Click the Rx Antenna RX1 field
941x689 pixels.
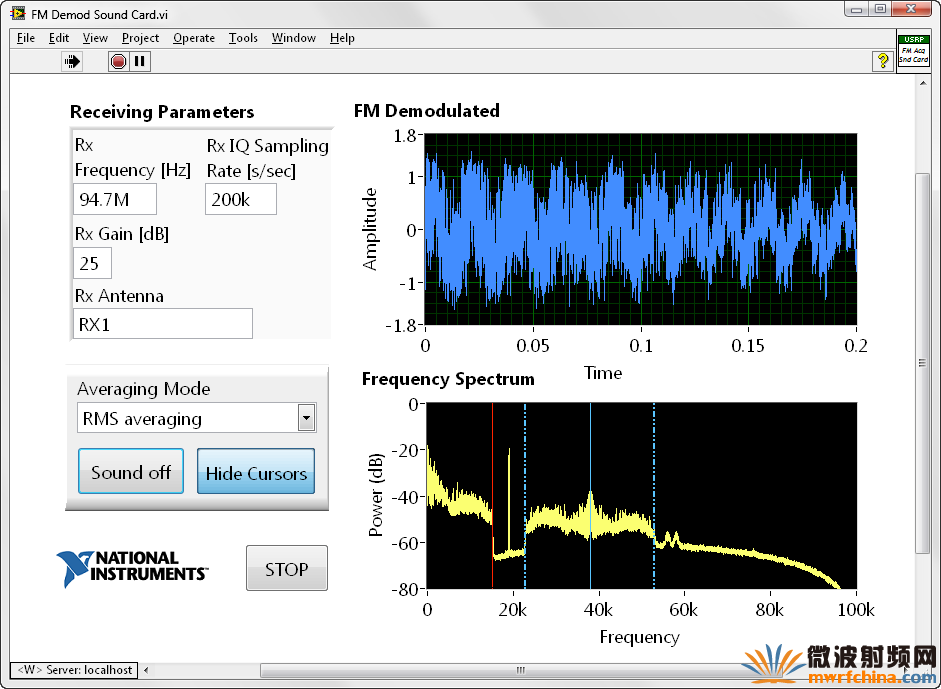(x=163, y=324)
